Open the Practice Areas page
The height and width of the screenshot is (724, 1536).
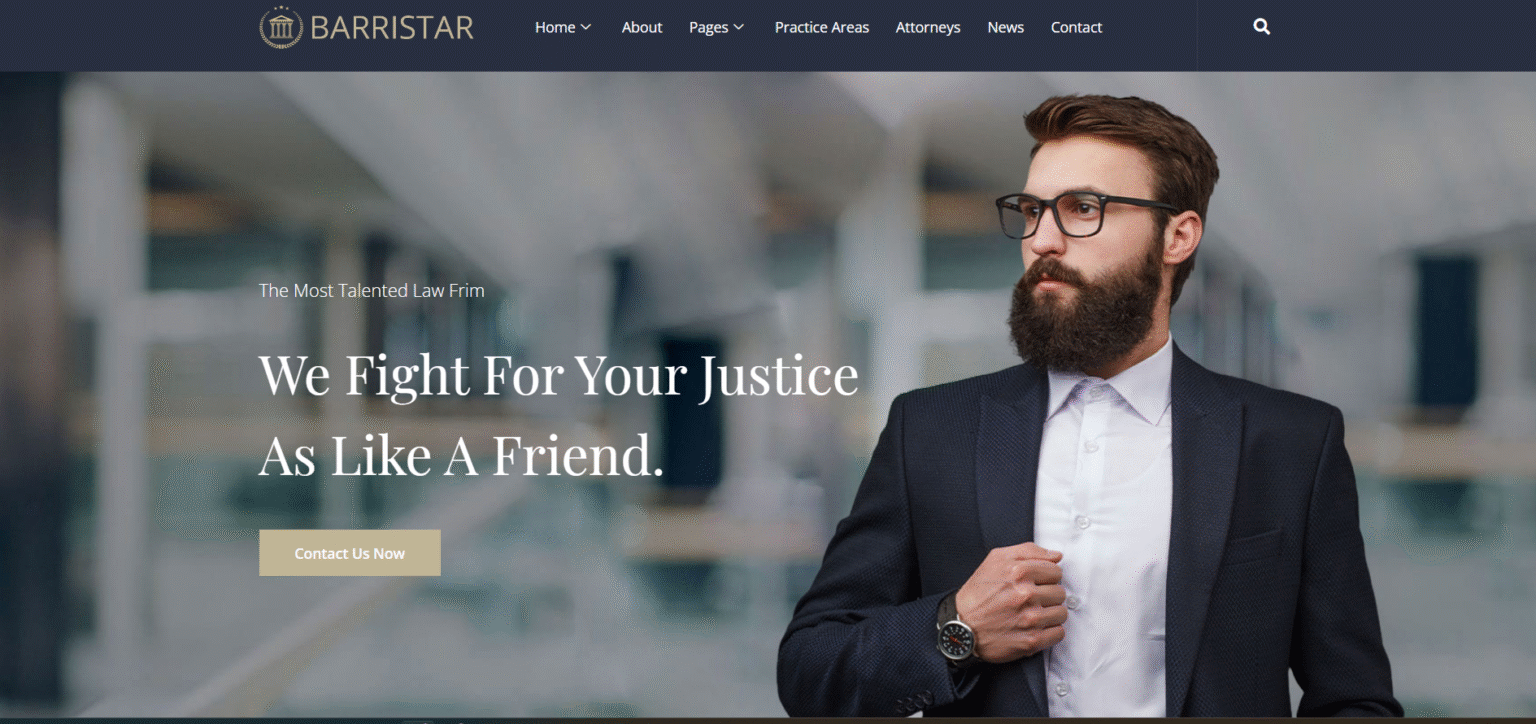(822, 27)
